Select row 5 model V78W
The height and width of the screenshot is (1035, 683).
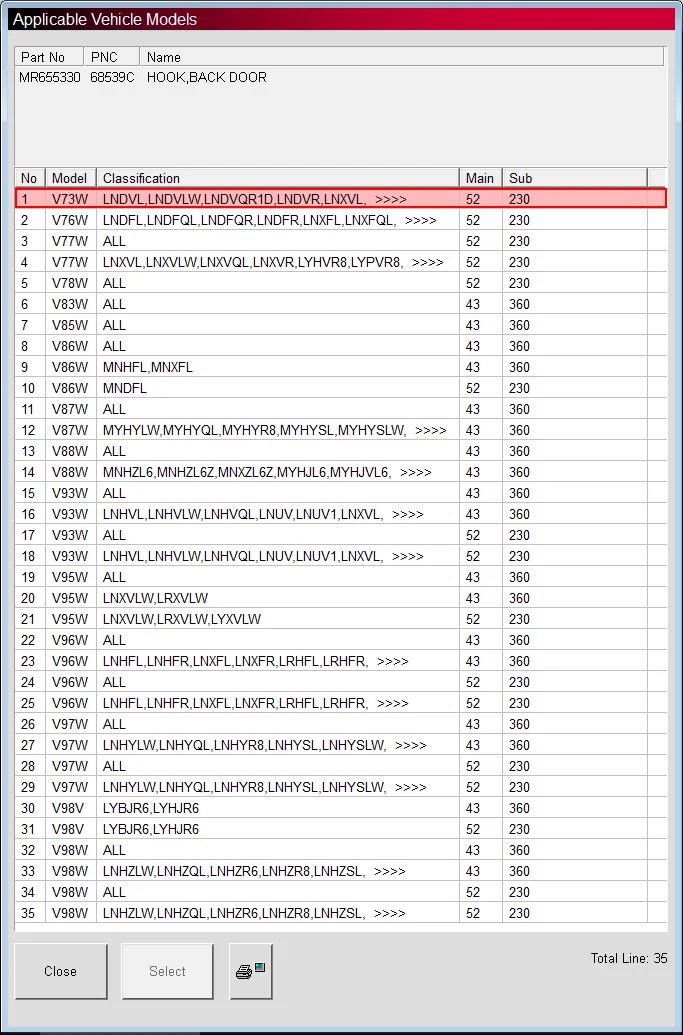pos(341,283)
